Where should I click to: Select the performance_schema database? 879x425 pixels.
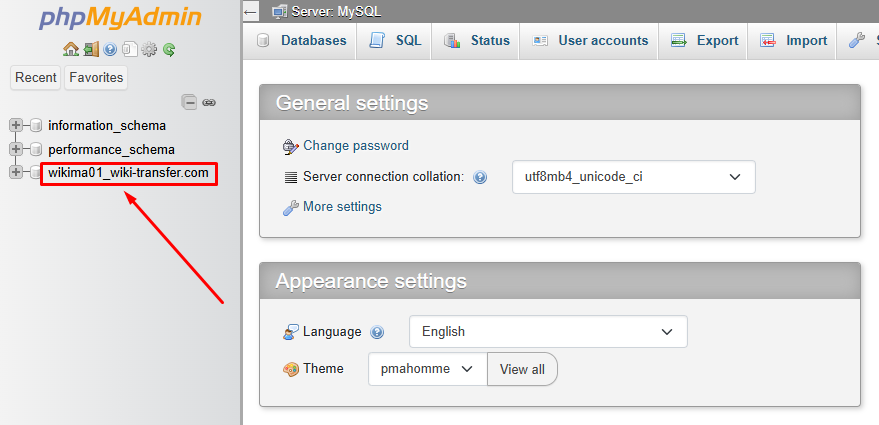(112, 150)
